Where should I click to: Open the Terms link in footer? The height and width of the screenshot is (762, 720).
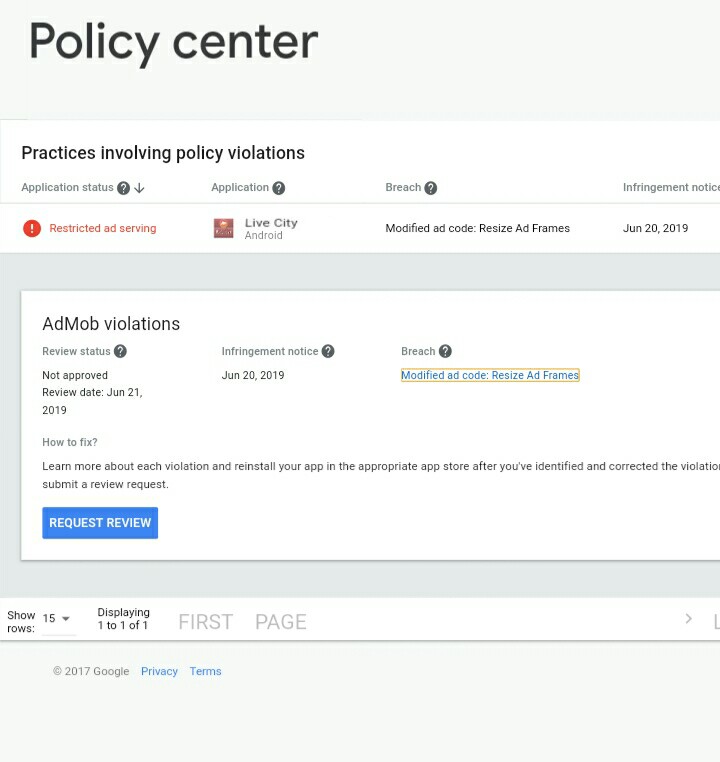click(x=205, y=671)
